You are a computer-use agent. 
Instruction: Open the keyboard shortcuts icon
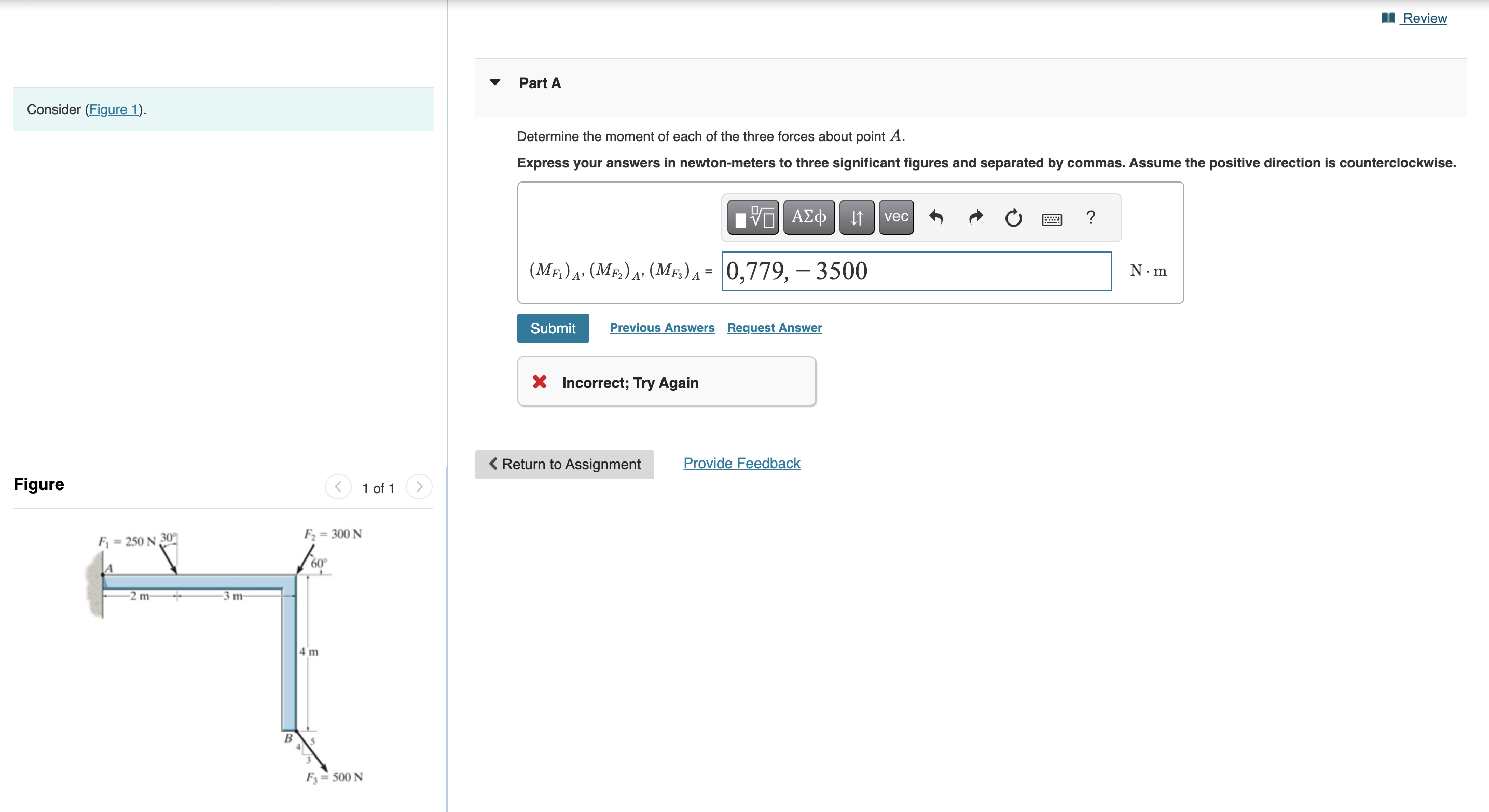pos(1052,219)
